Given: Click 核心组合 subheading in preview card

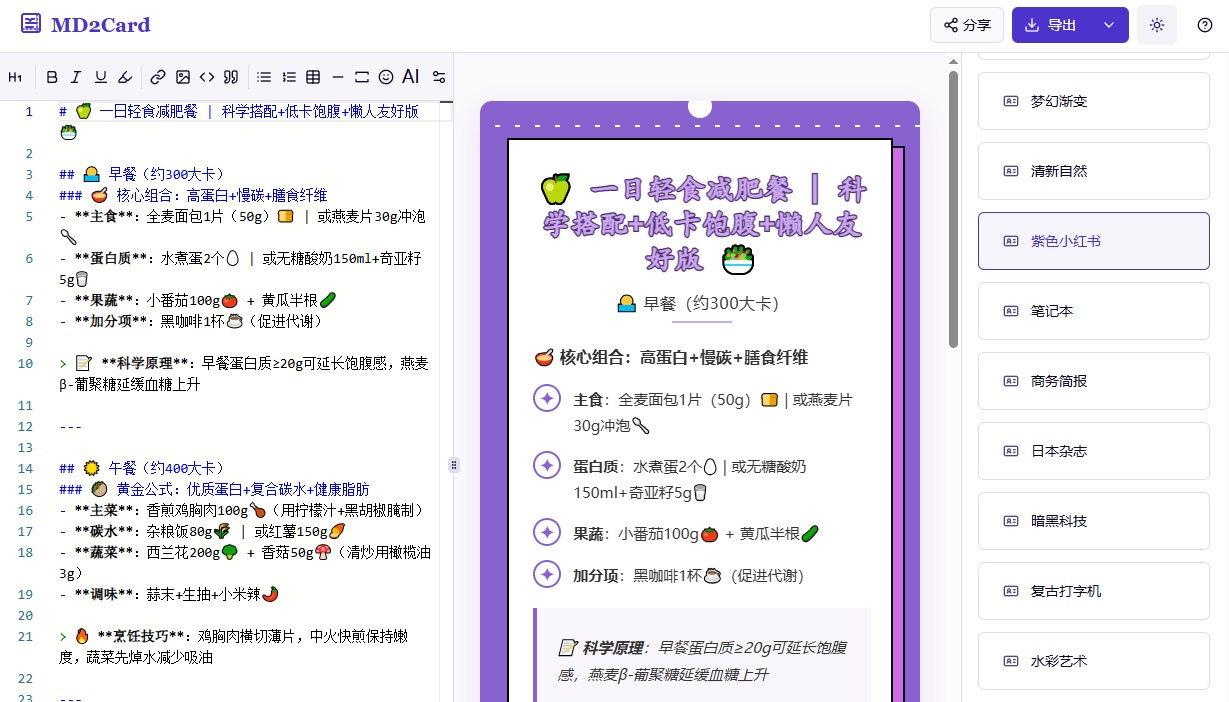Looking at the screenshot, I should click(x=671, y=357).
